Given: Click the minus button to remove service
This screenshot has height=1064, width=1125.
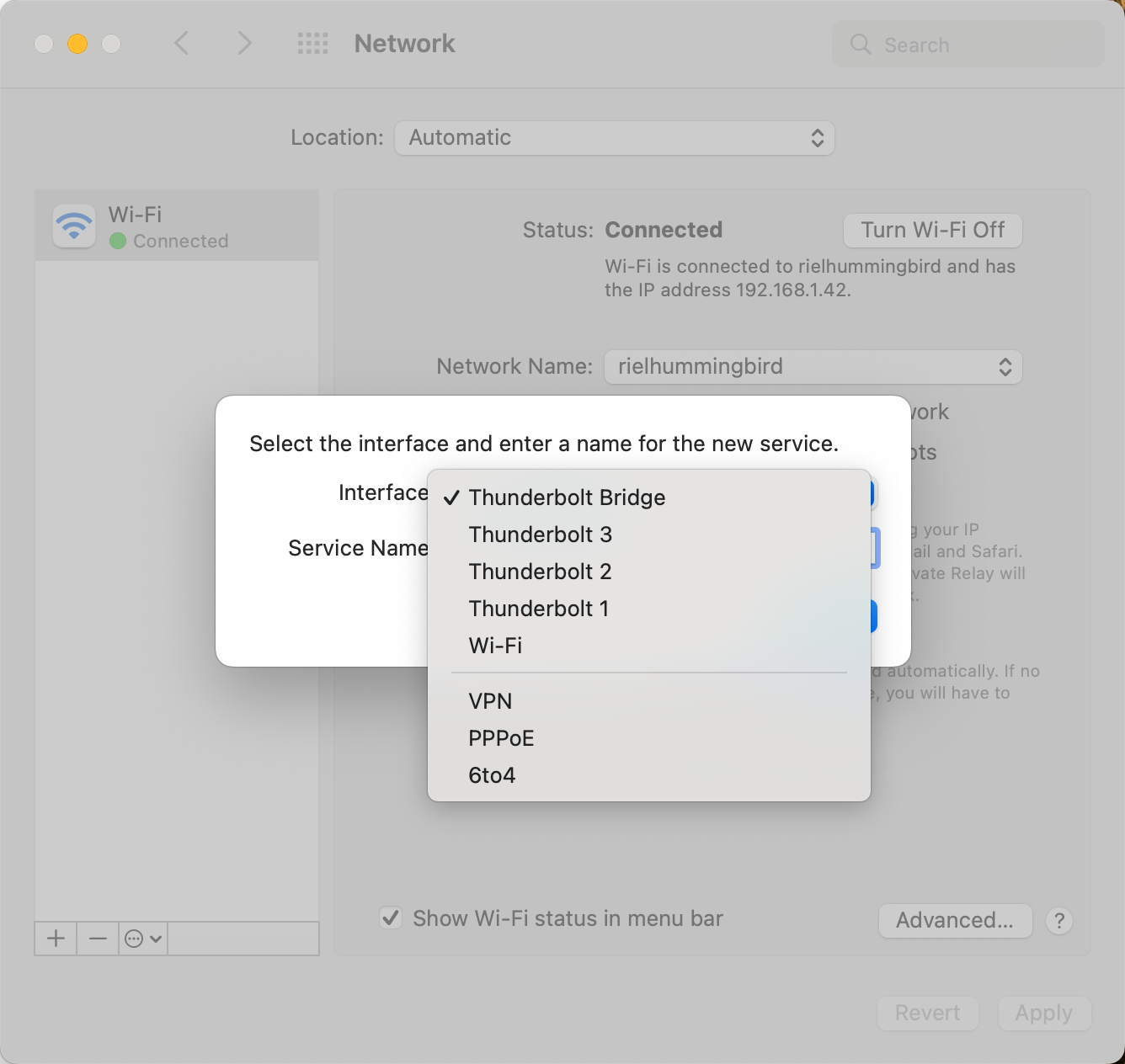Looking at the screenshot, I should coord(98,938).
